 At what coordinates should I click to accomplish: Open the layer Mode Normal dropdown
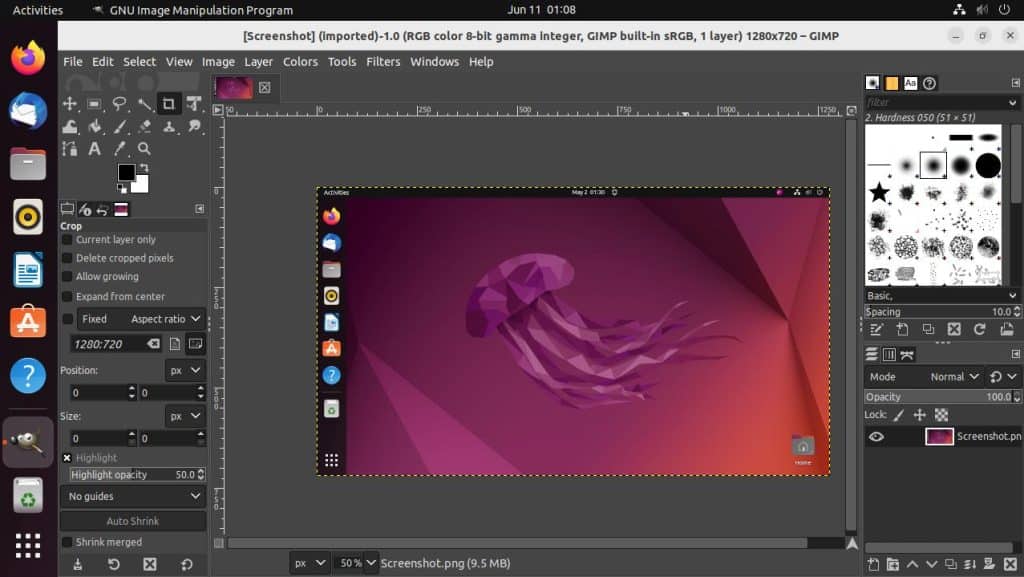923,377
